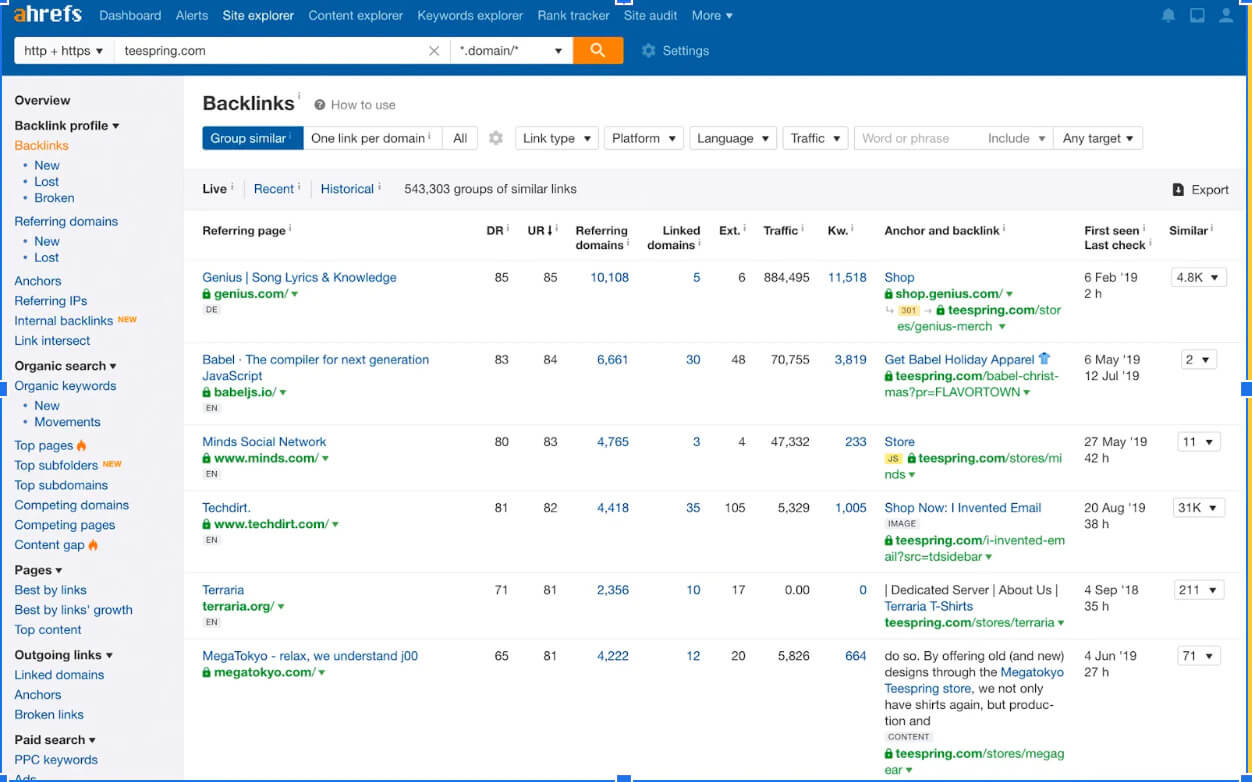The width and height of the screenshot is (1252, 782).
Task: Clear the teespring.com search field
Action: tap(434, 51)
